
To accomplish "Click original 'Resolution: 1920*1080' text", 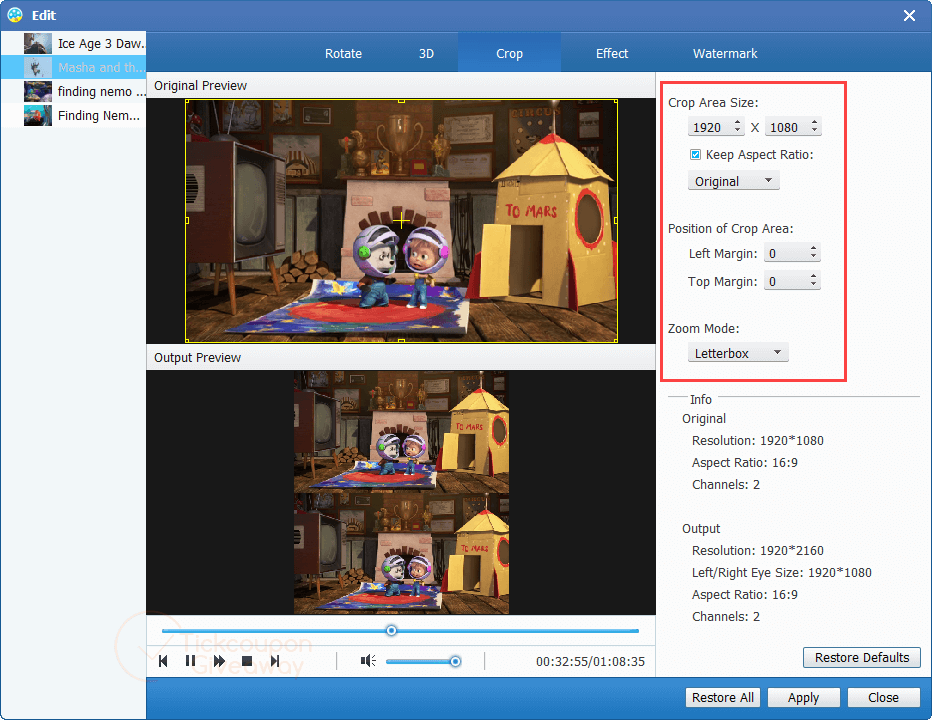I will coord(757,441).
